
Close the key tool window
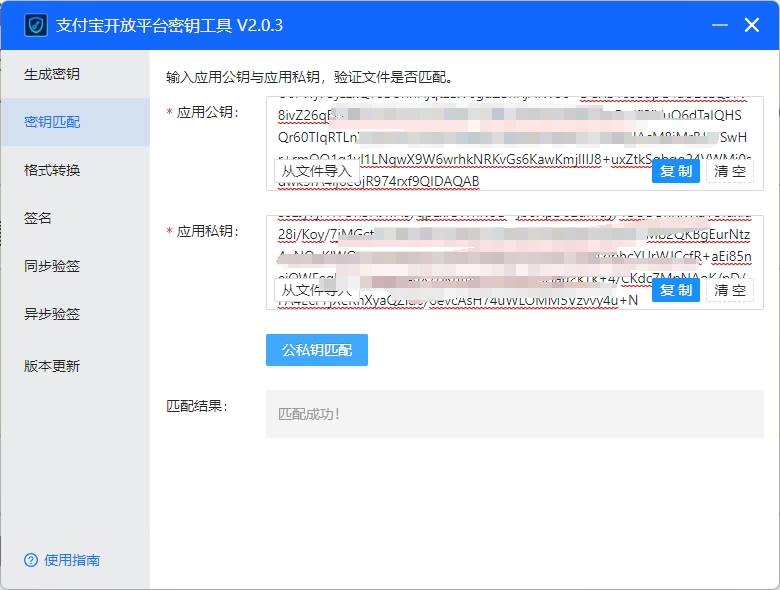(752, 25)
